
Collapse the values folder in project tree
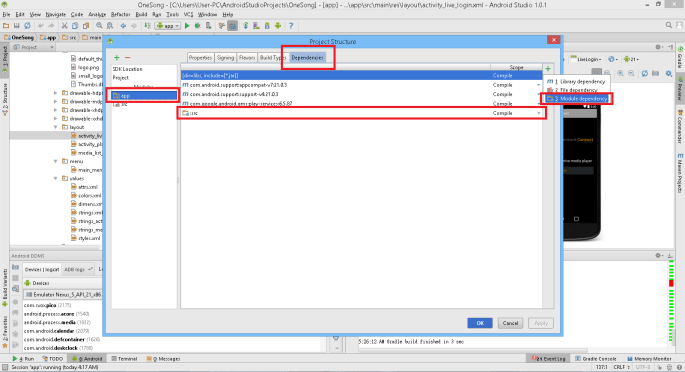pos(55,179)
